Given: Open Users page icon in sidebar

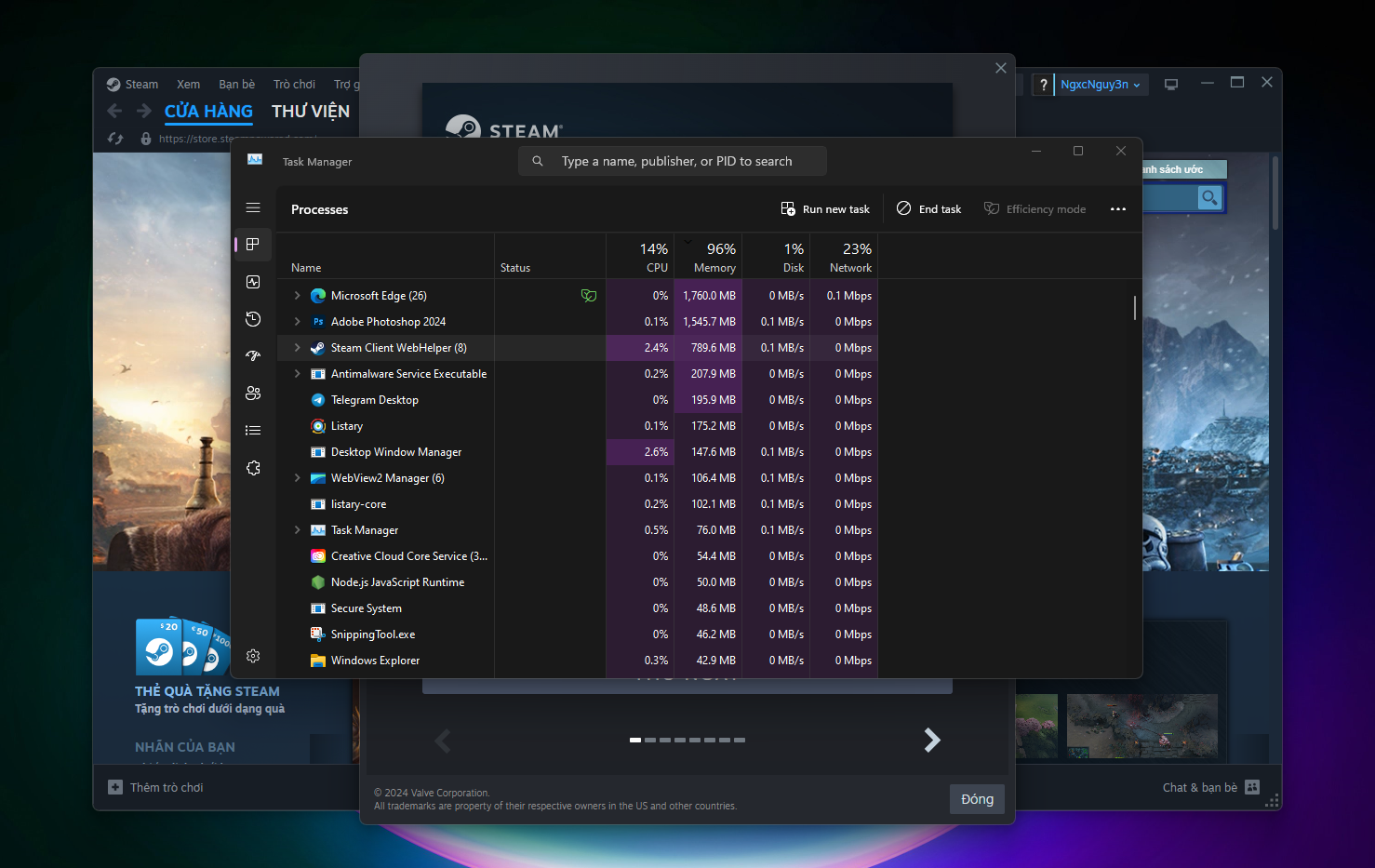Looking at the screenshot, I should [253, 394].
